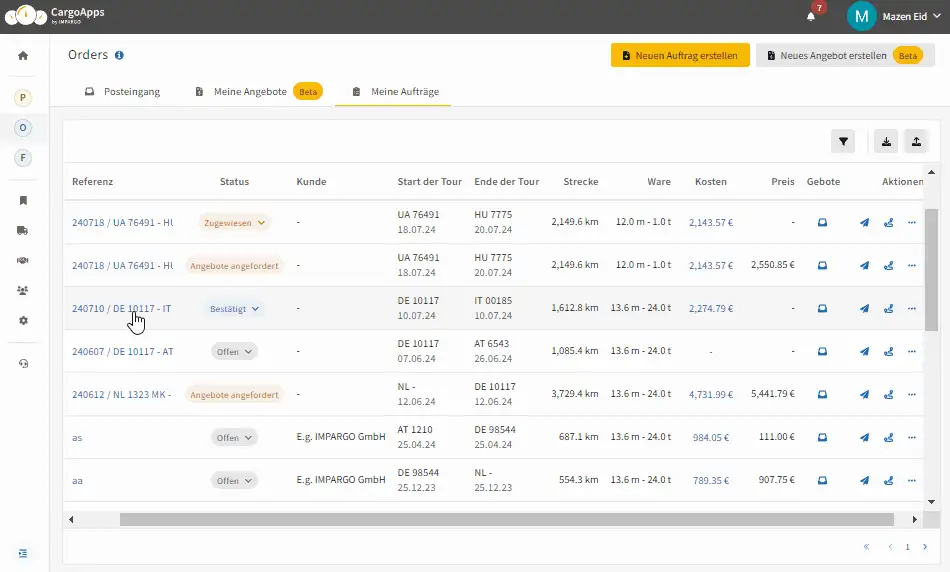950x572 pixels.
Task: Switch to the Posteingang tab
Action: coord(122,91)
